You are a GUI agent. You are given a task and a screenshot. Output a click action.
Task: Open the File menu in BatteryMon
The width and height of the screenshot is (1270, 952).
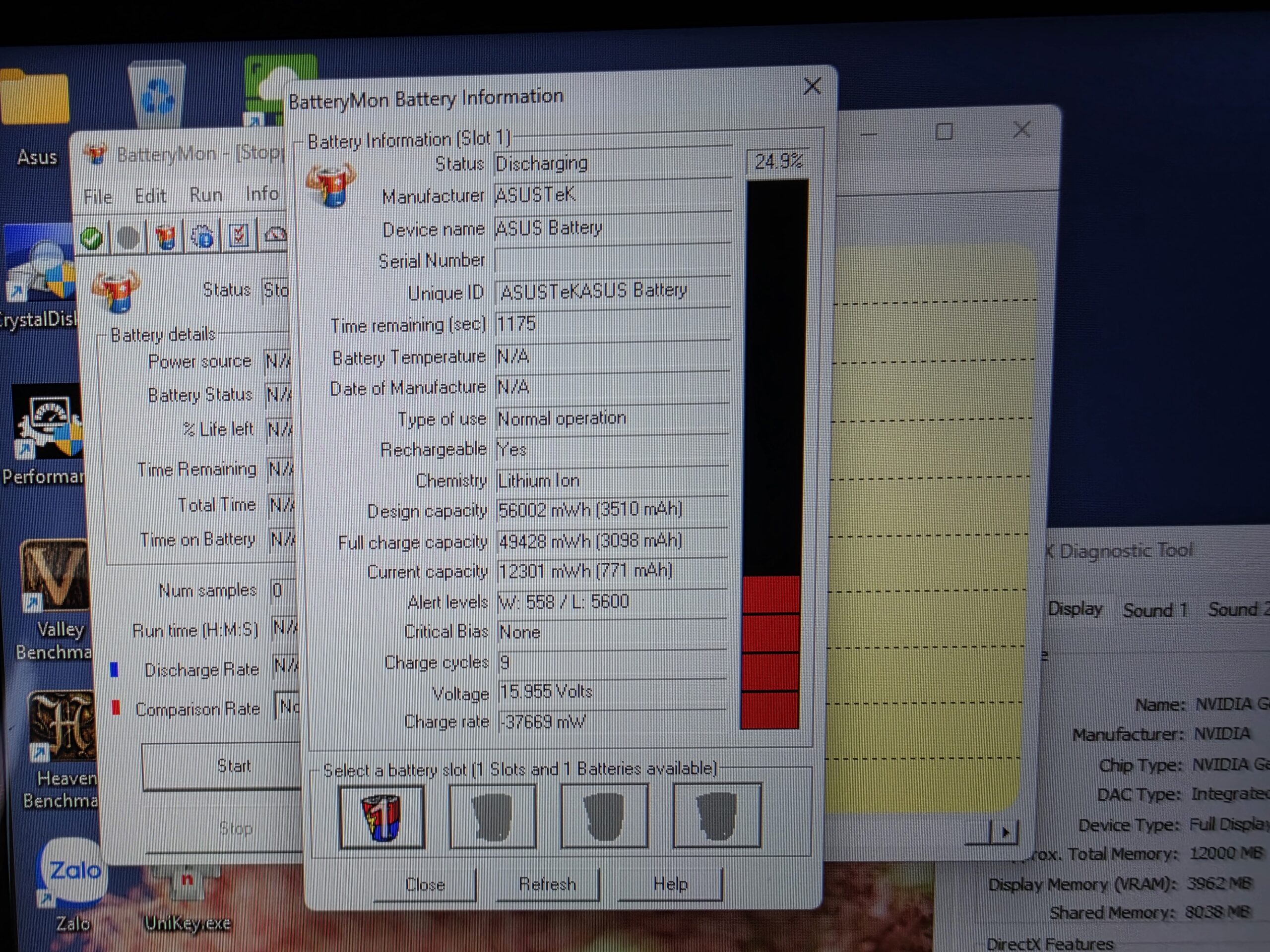98,197
